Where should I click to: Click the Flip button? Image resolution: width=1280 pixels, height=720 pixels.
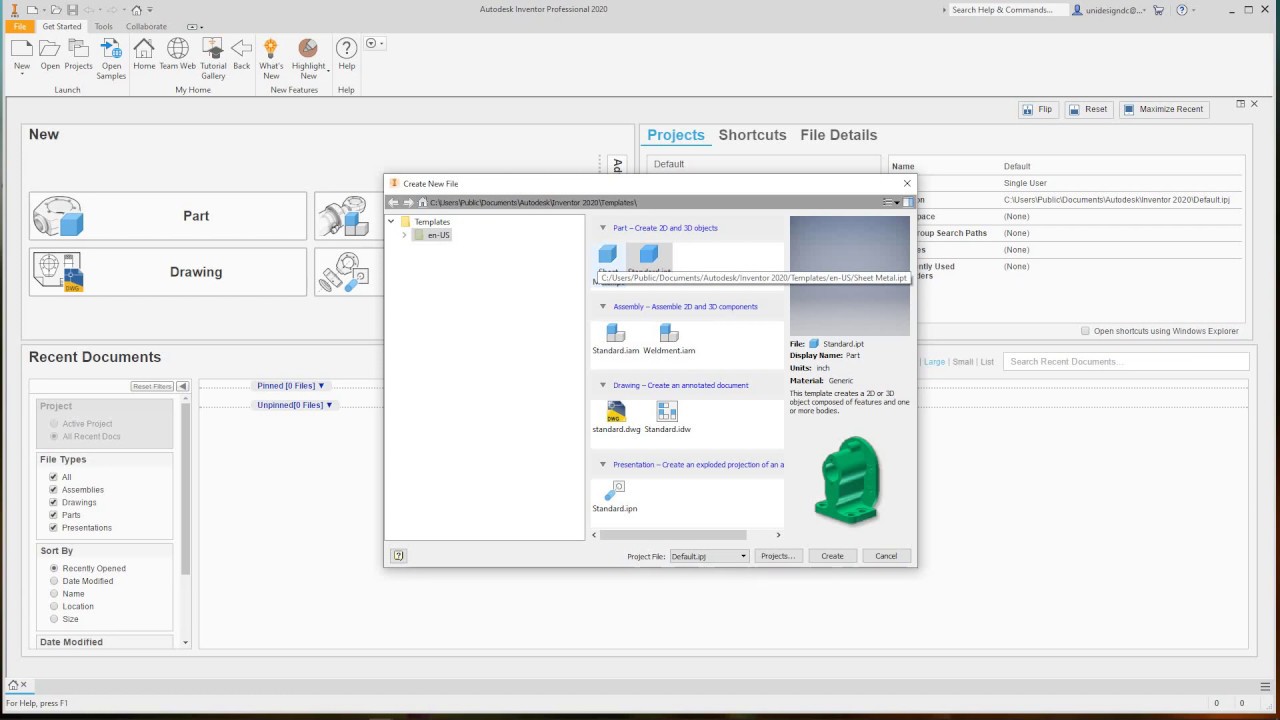pyautogui.click(x=1037, y=109)
